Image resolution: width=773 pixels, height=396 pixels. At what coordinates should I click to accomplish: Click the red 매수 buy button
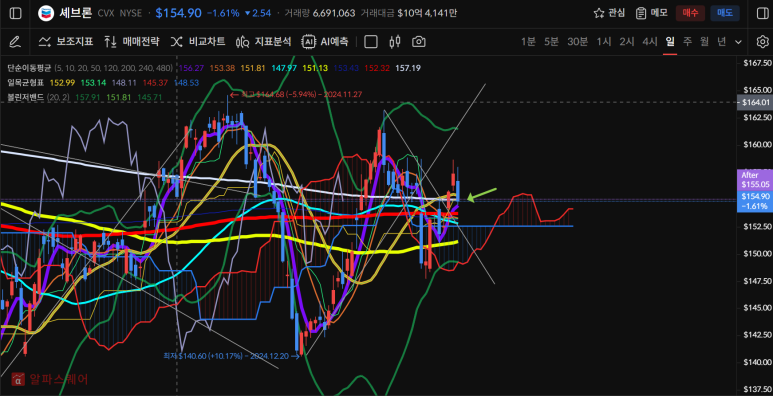(x=690, y=13)
